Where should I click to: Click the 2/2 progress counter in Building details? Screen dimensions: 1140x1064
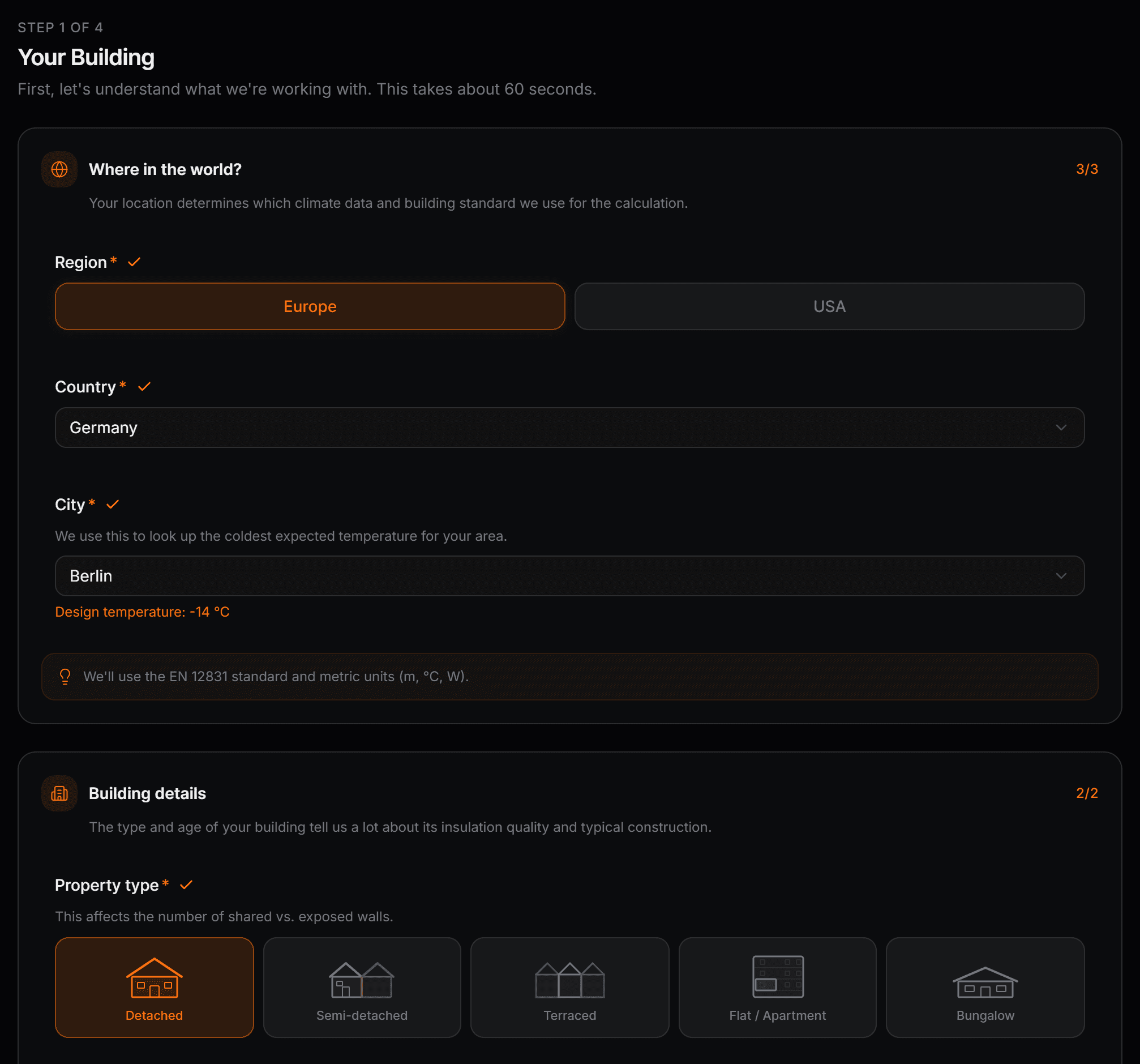[1087, 793]
